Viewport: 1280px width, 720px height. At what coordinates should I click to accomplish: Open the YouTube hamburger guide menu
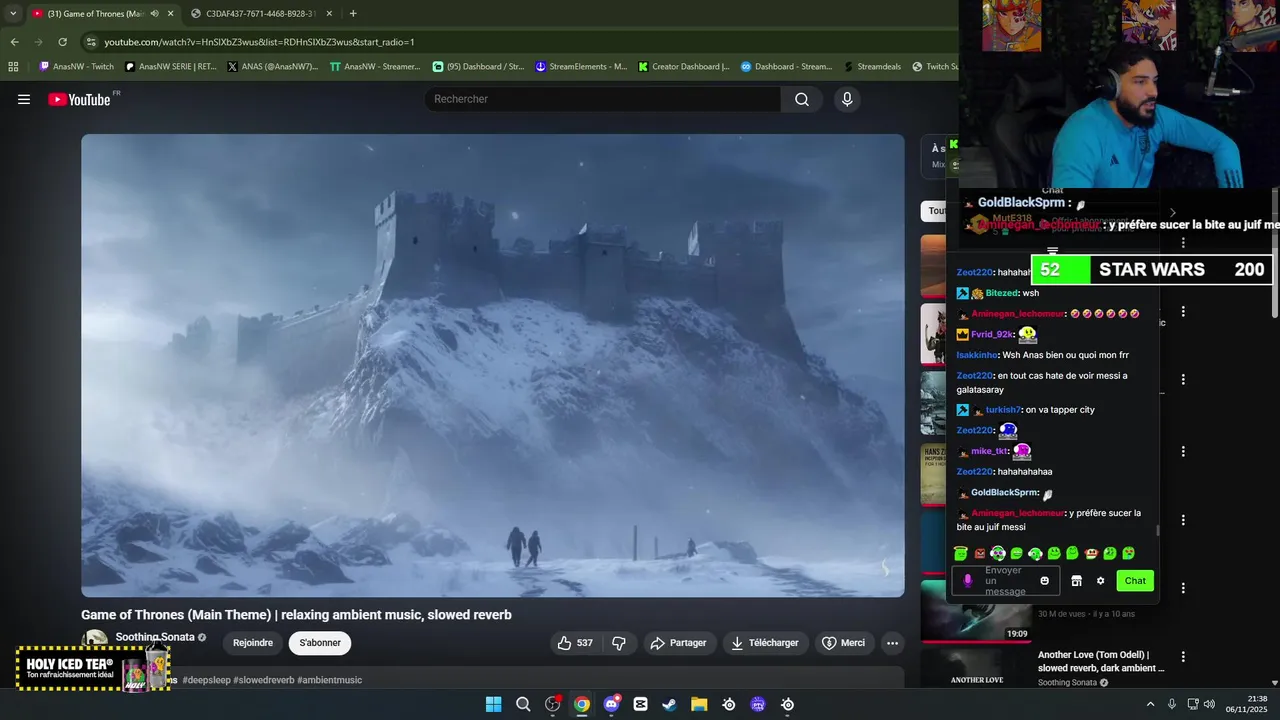(24, 99)
